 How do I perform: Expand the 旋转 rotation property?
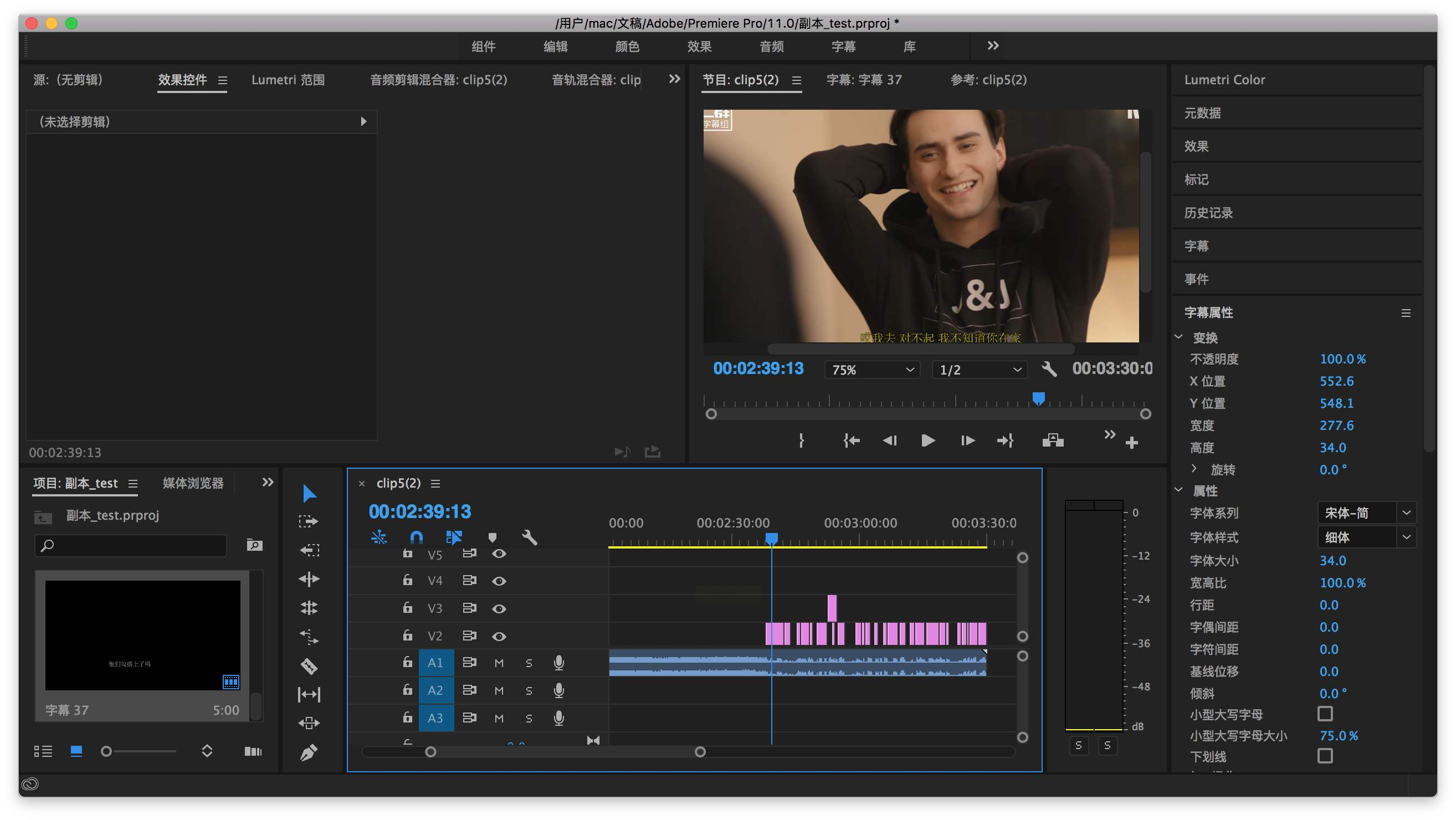tap(1193, 469)
